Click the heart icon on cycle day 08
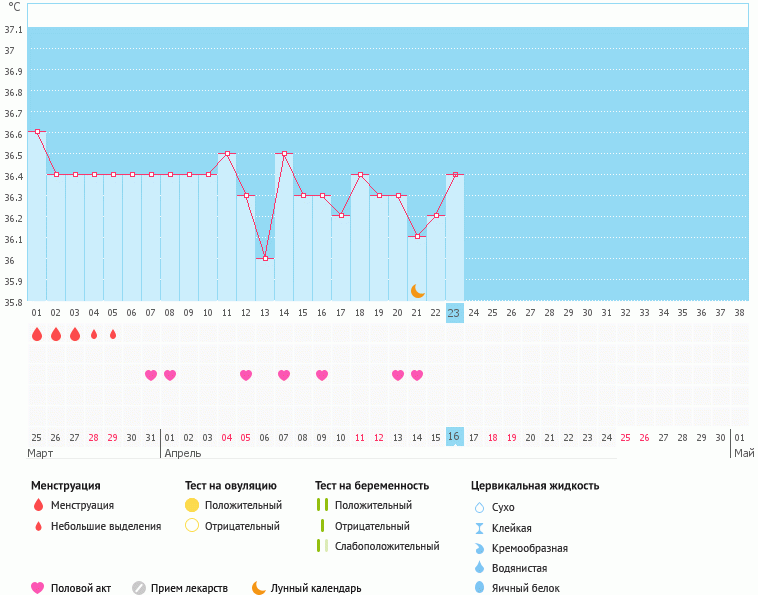Image resolution: width=758 pixels, height=595 pixels. click(x=170, y=375)
